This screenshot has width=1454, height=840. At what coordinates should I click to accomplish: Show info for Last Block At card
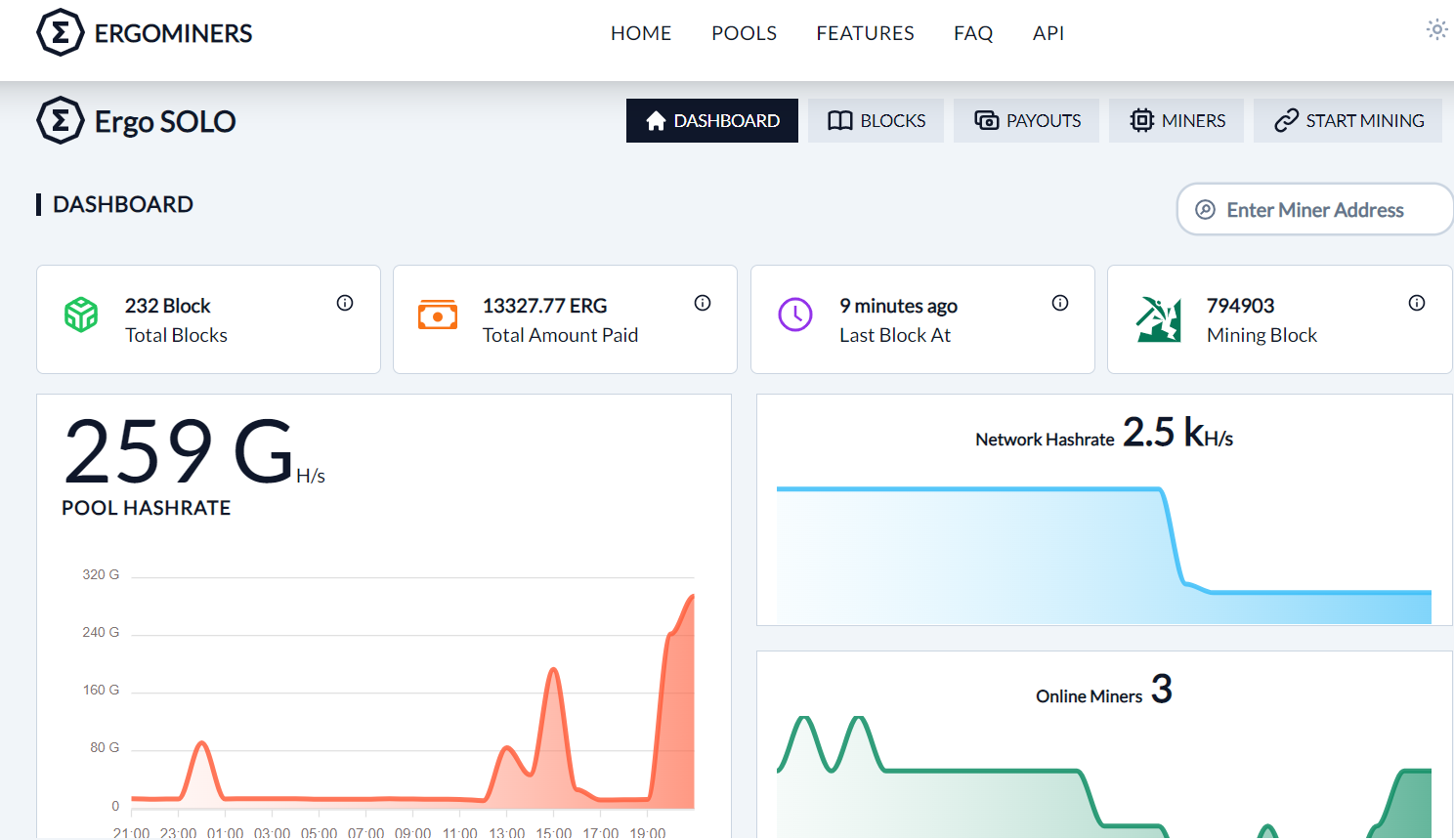1060,303
